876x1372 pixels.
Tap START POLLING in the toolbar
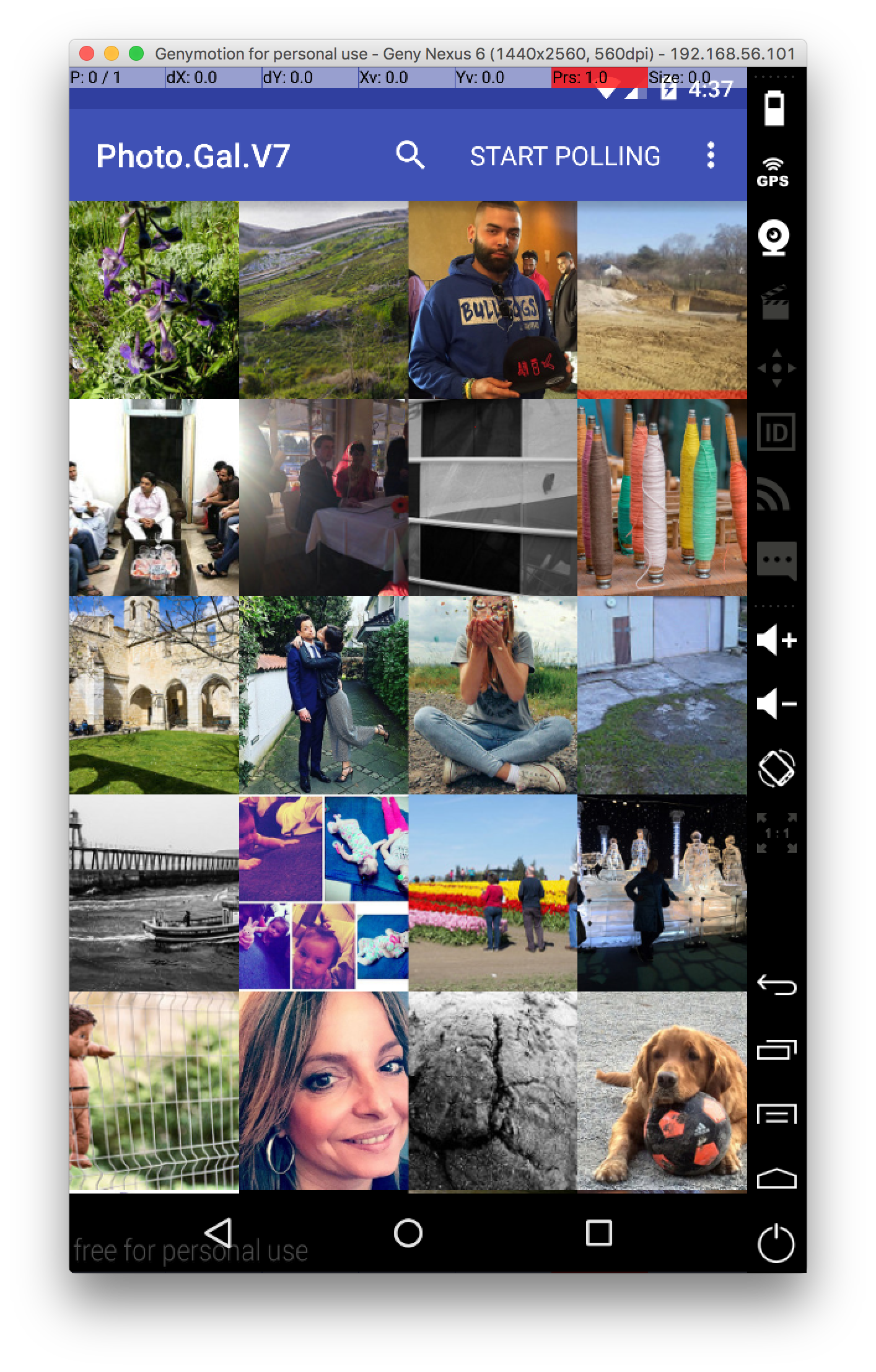564,156
